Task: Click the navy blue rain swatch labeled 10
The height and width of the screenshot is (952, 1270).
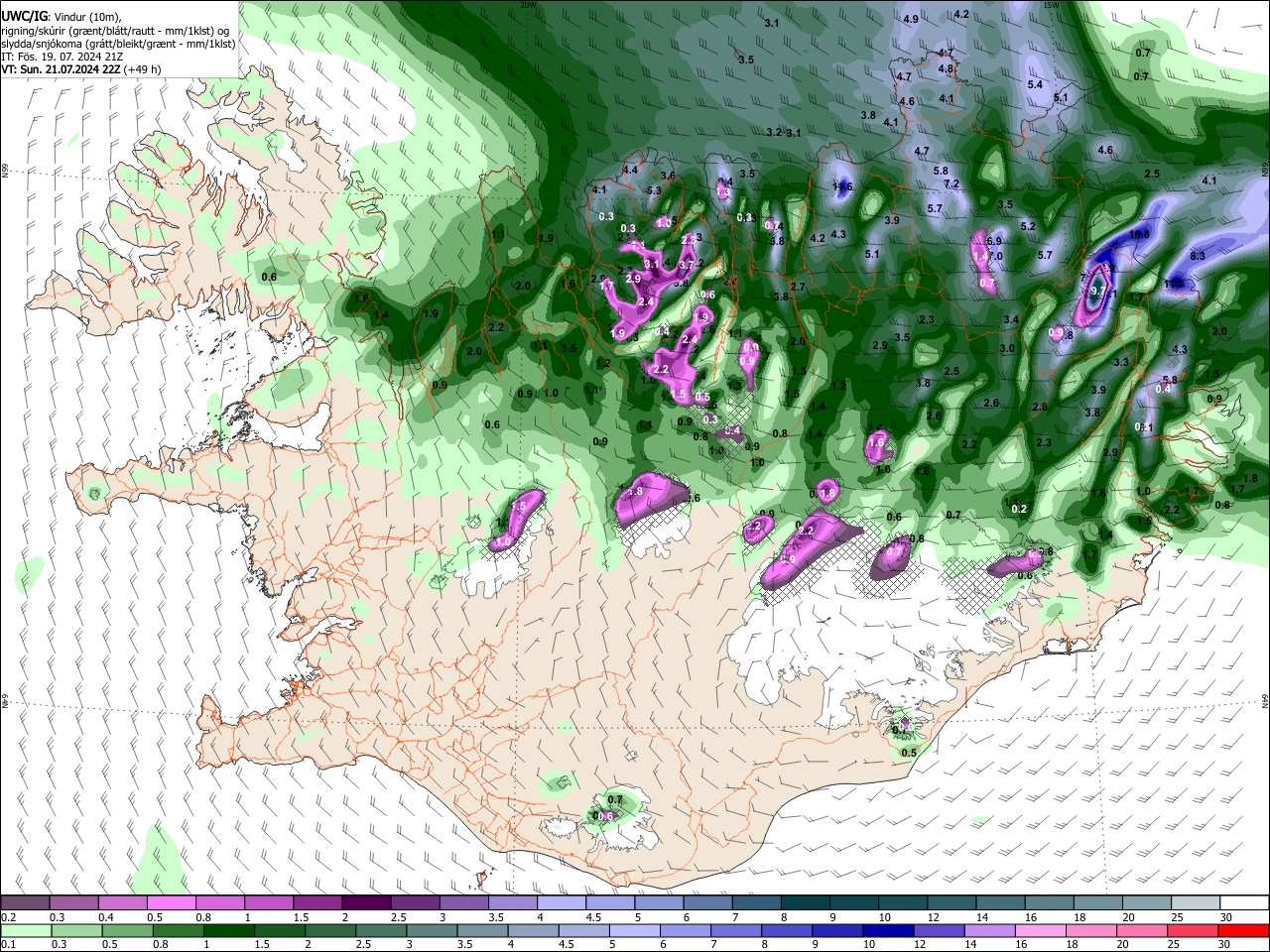Action: coord(887,930)
